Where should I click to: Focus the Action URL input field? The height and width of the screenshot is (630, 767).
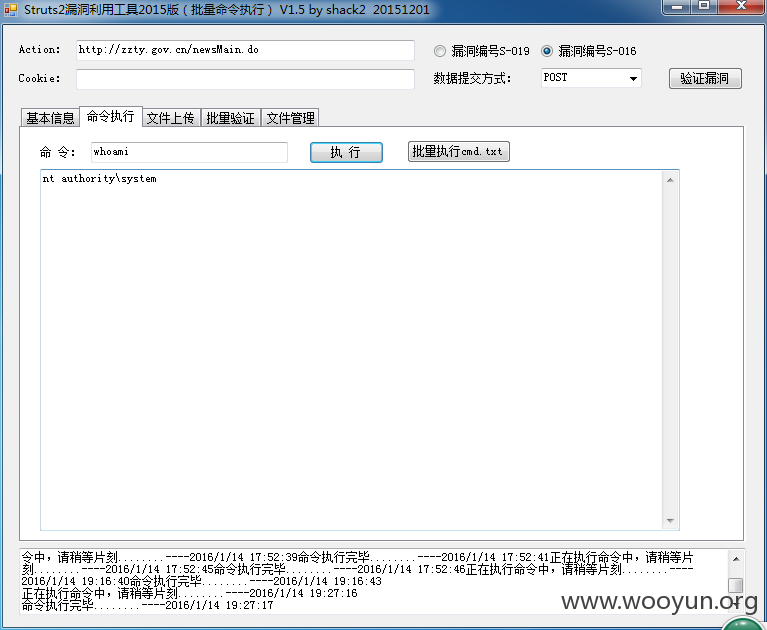245,50
